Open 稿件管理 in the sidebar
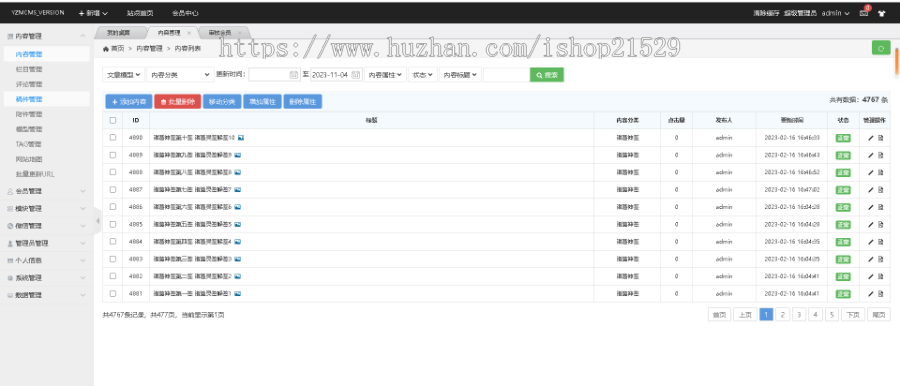Screen dimensions: 900x386 click(x=29, y=99)
